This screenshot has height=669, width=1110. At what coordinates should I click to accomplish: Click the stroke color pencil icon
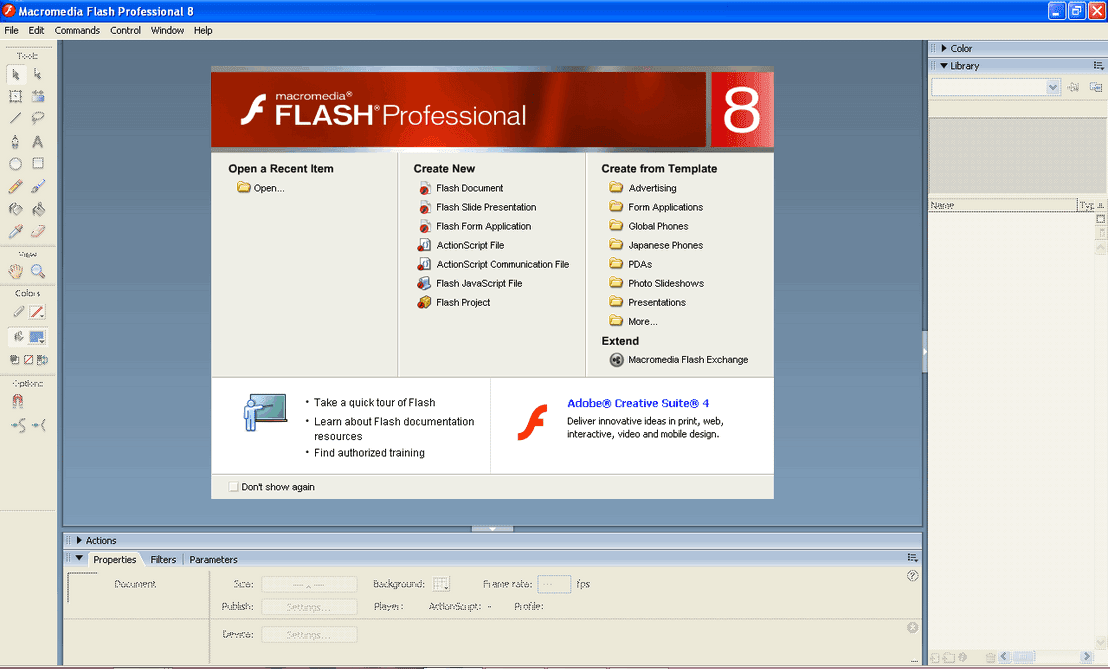tap(18, 311)
